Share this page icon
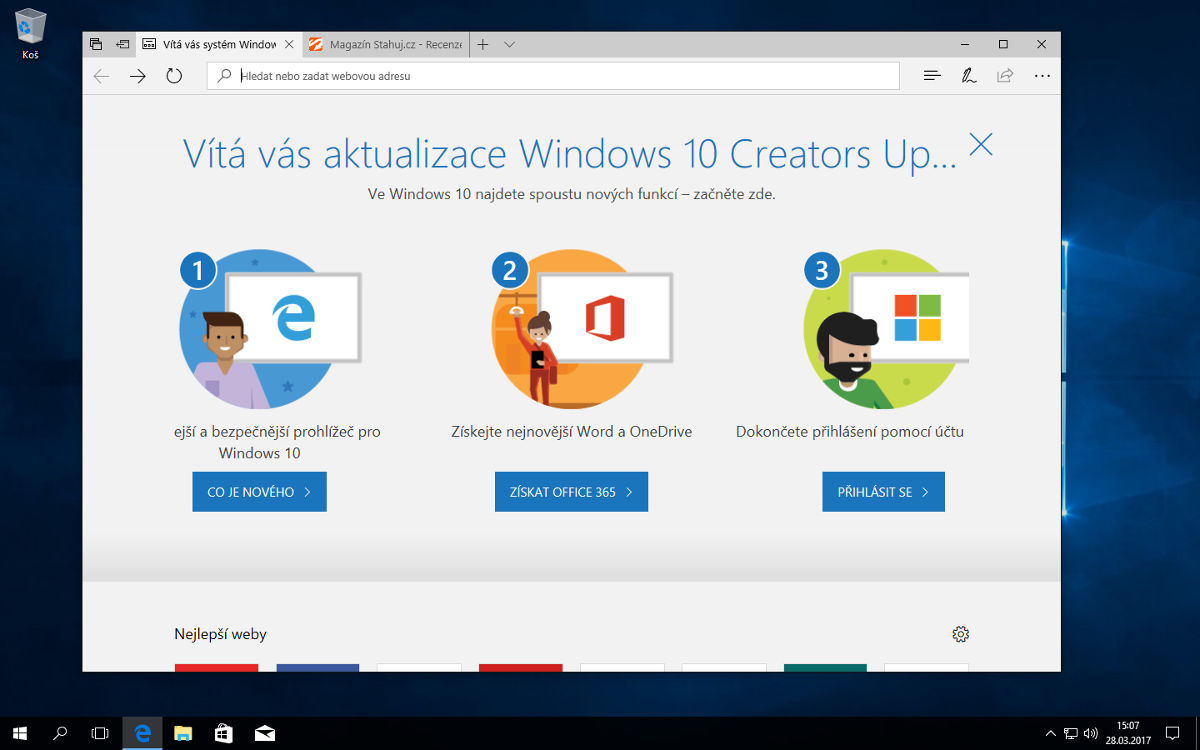The height and width of the screenshot is (750, 1200). (x=1005, y=76)
